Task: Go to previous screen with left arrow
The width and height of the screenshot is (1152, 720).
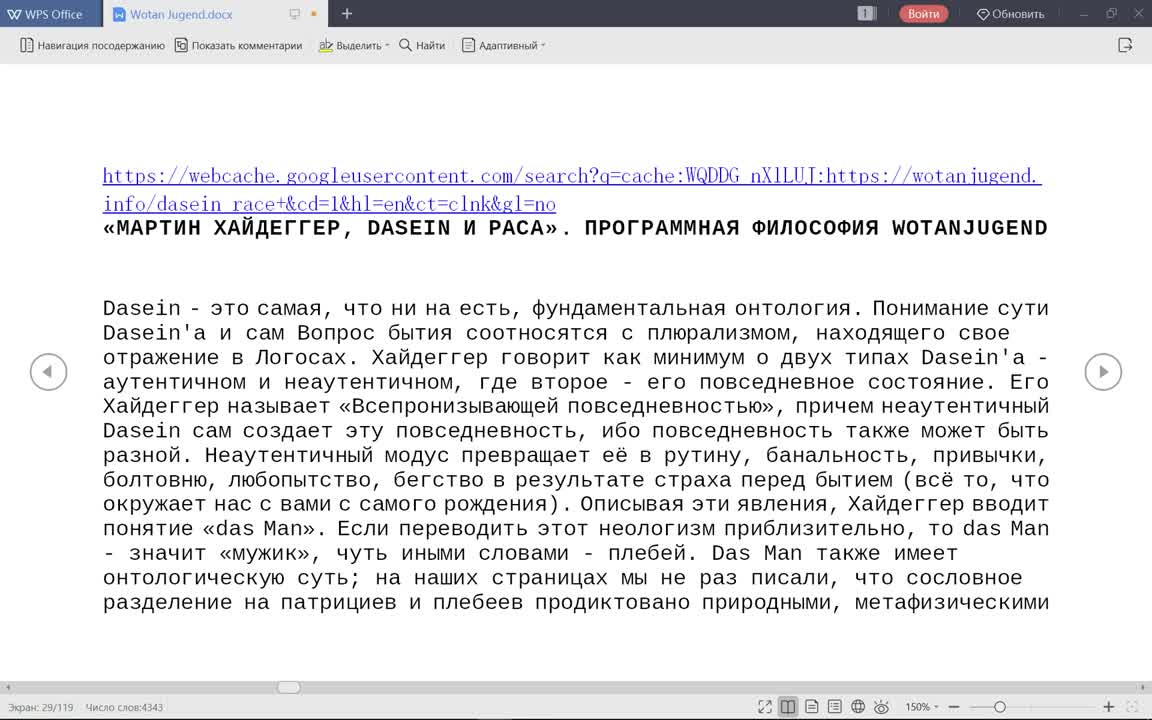Action: pos(48,372)
